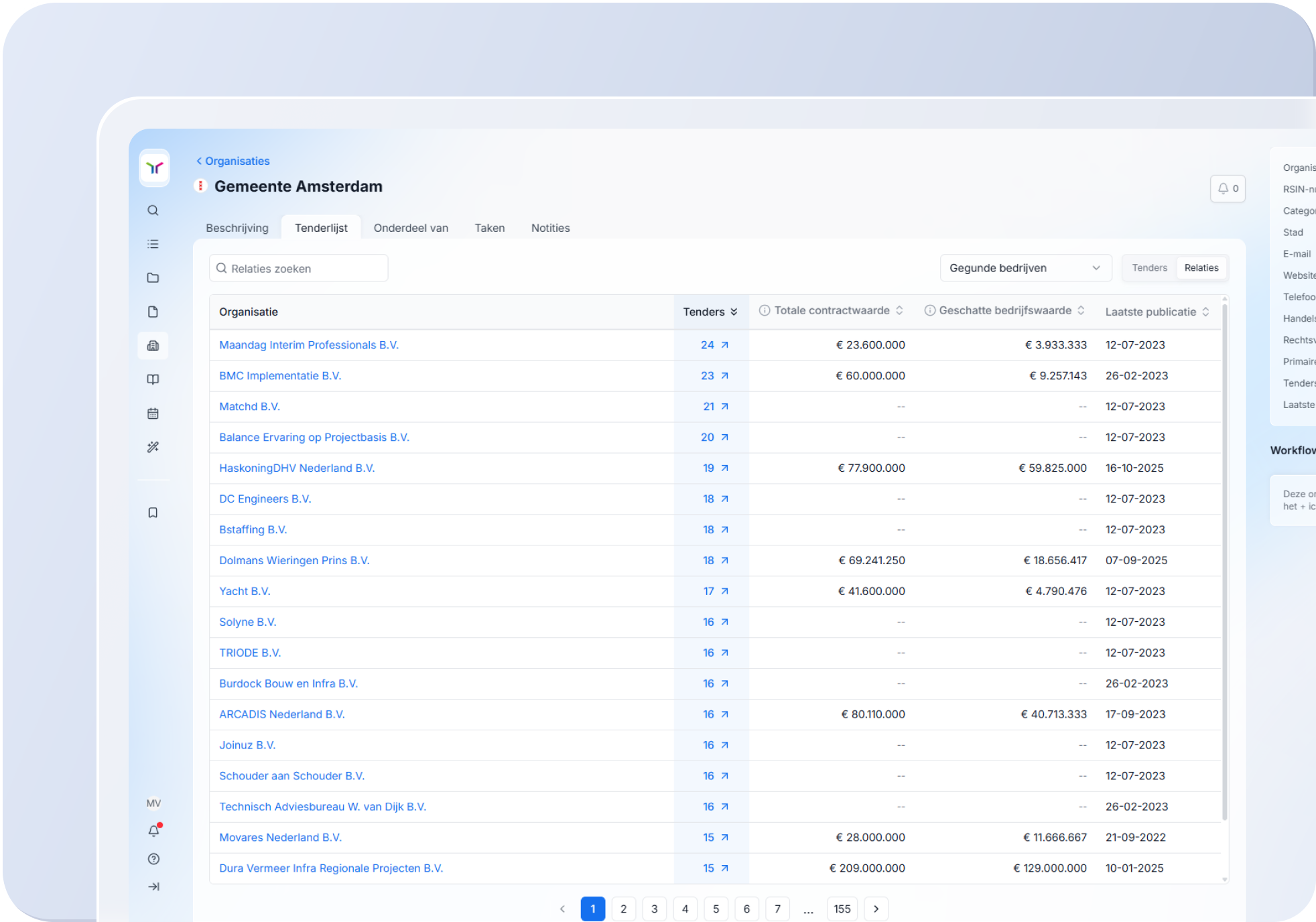Open the folder icon in the sidebar

(153, 277)
